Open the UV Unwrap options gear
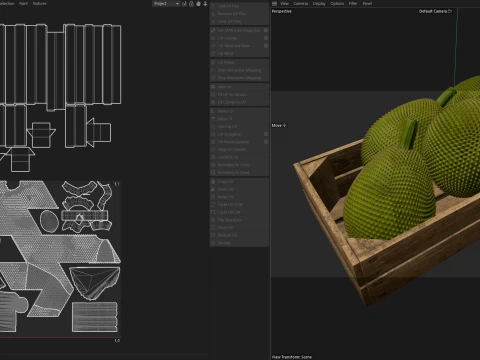The height and width of the screenshot is (360, 480). tap(266, 38)
